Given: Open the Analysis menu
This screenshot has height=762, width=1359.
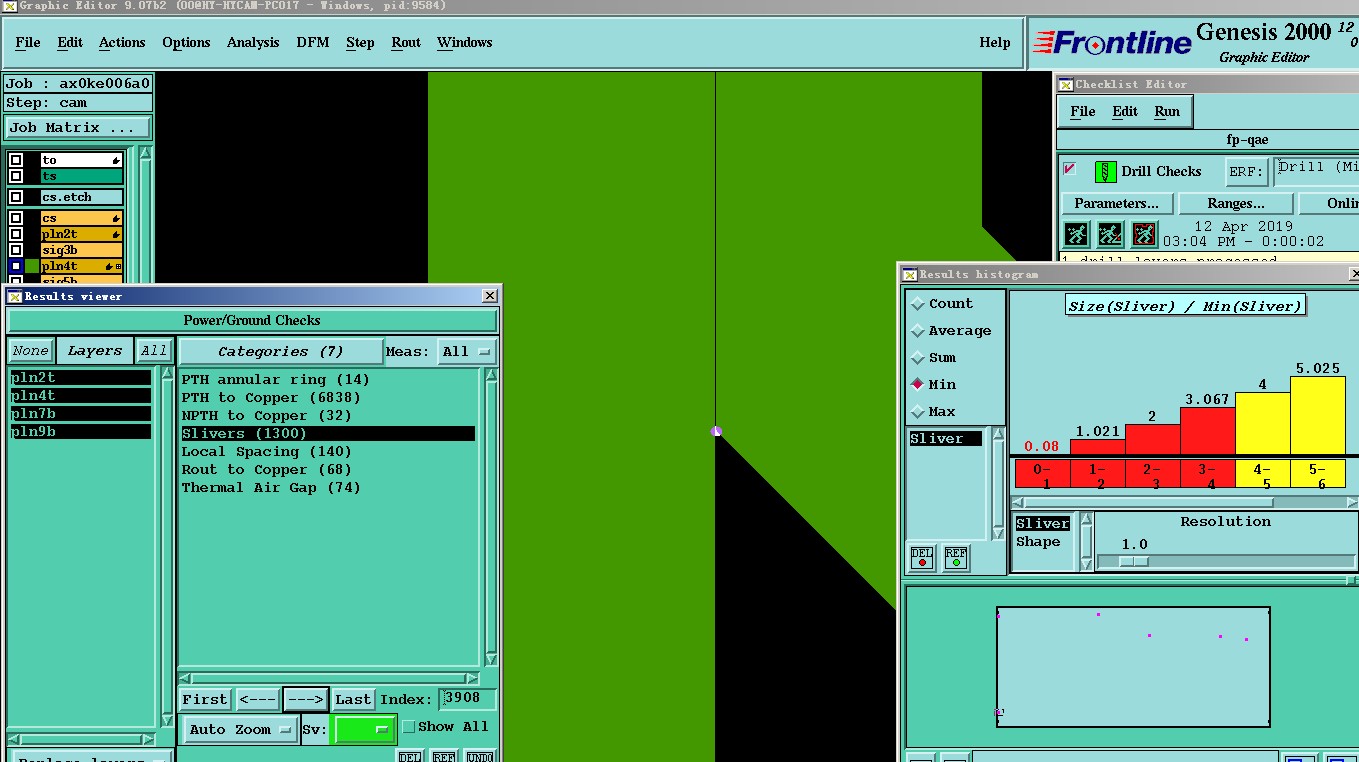Looking at the screenshot, I should (253, 42).
